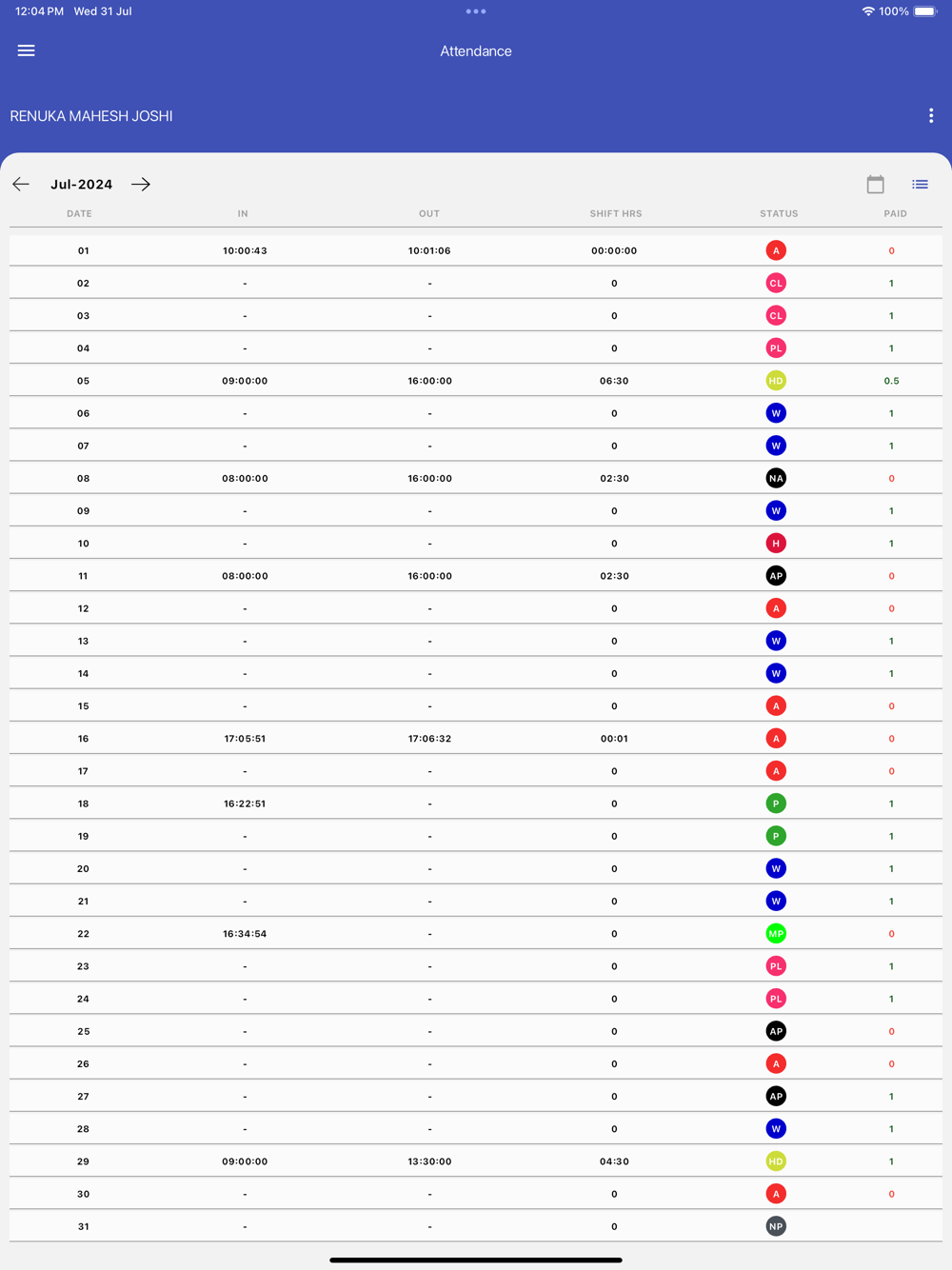Image resolution: width=952 pixels, height=1270 pixels.
Task: Select in-time 10:00:43 on date 01
Action: (x=245, y=250)
